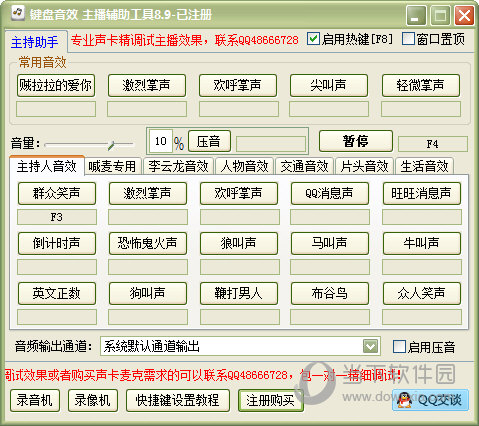
Task: Click the F3 hotkey field under 群众笑声
Action: [x=57, y=217]
